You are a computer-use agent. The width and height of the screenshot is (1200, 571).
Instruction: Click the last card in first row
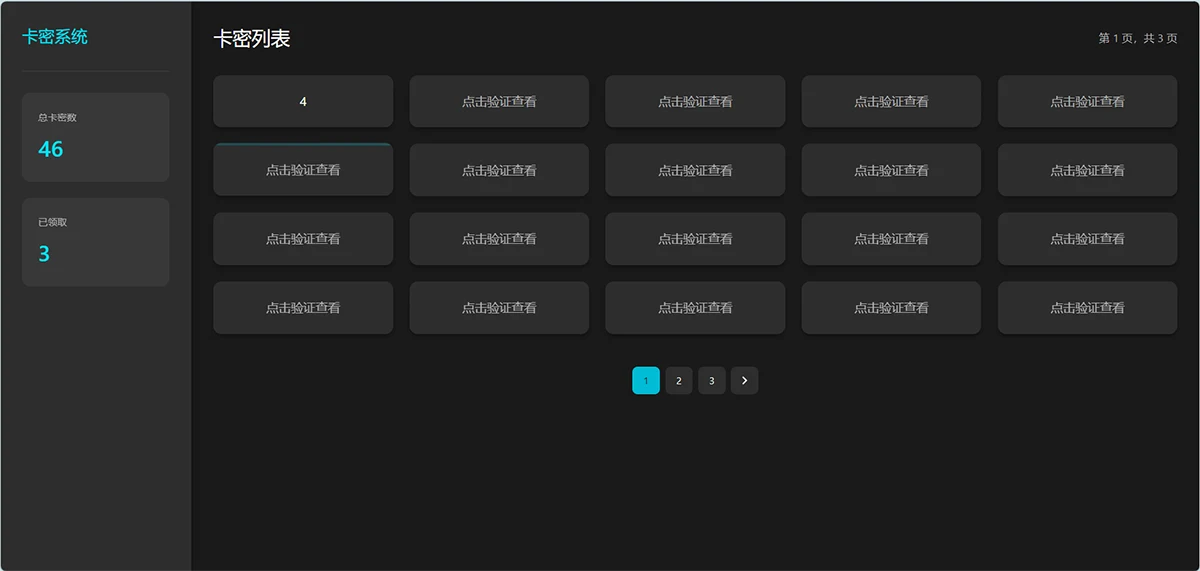click(1087, 101)
